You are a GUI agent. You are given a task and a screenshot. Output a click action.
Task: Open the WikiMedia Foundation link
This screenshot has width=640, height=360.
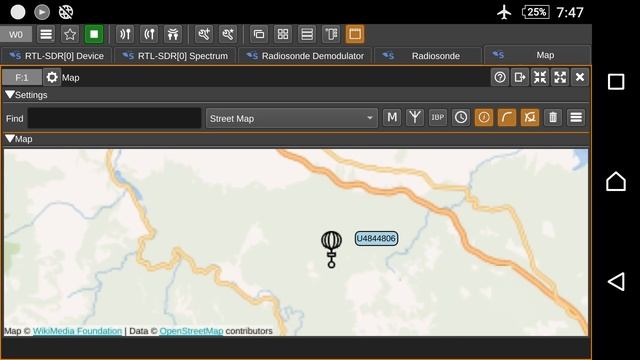77,331
